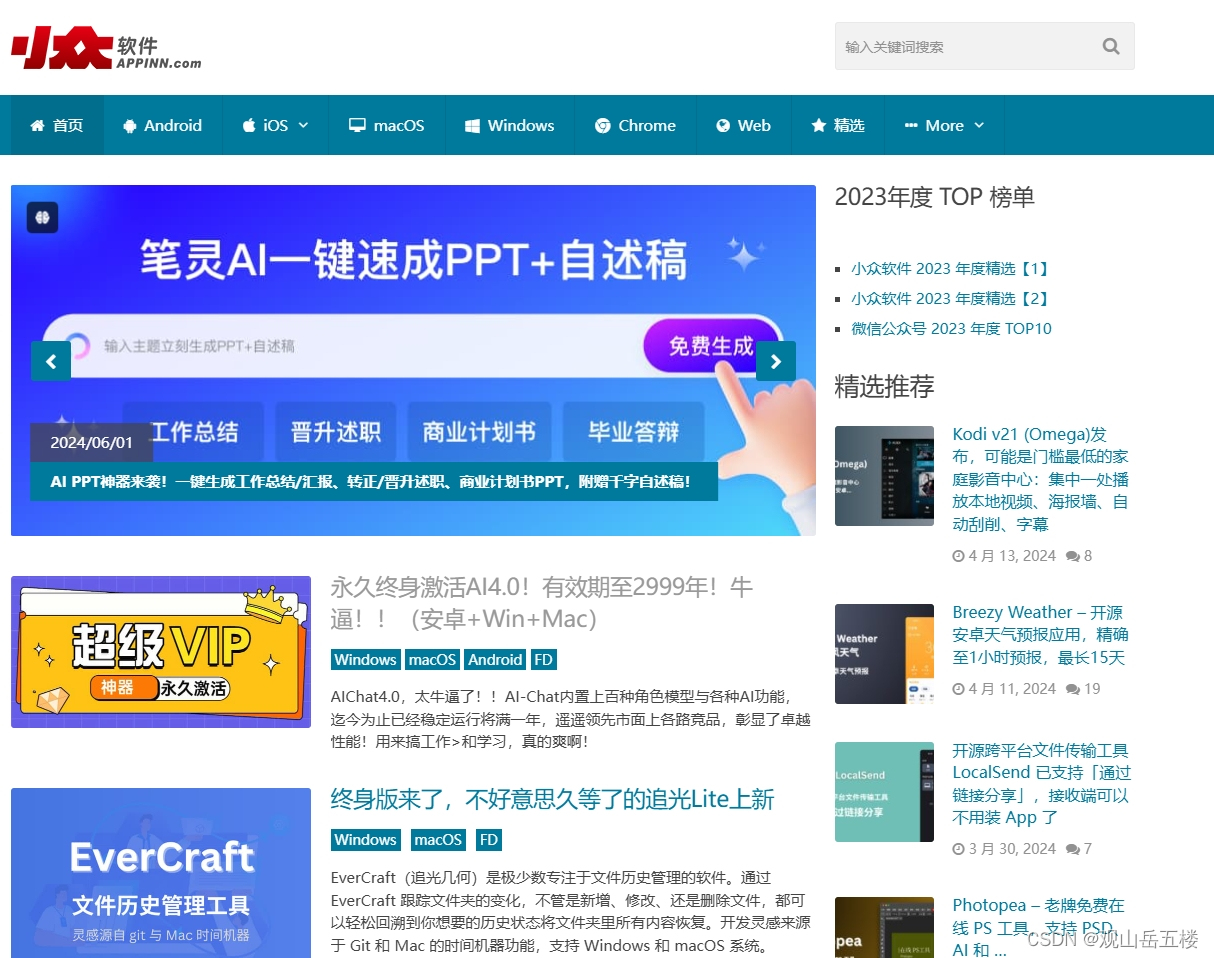Click the comment bubble icon showing 19

coord(1071,688)
